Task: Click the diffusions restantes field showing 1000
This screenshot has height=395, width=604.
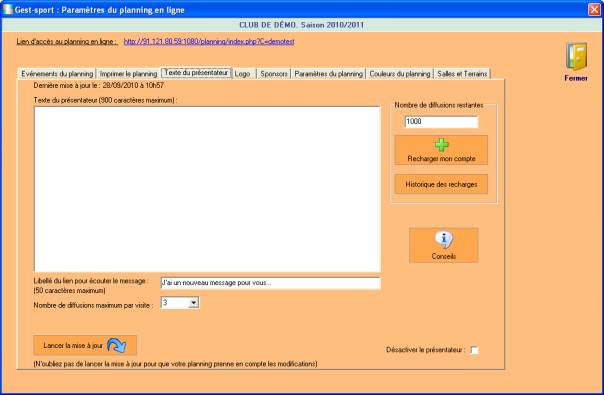Action: pyautogui.click(x=441, y=121)
